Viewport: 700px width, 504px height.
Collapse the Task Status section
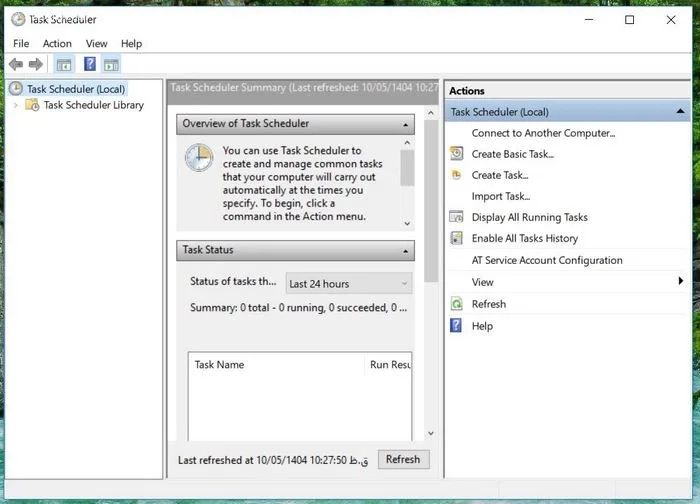[x=405, y=251]
